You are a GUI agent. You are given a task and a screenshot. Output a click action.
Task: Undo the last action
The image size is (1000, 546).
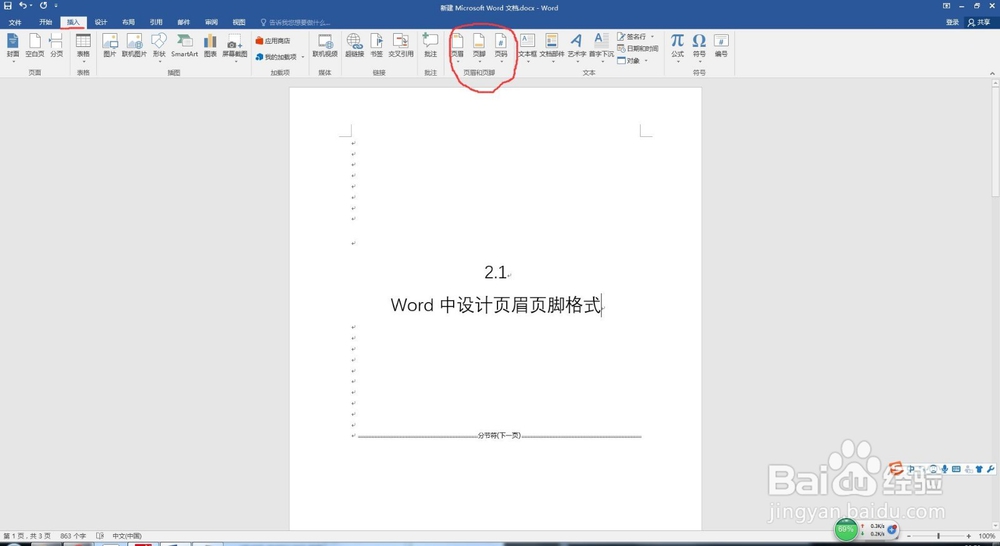click(x=23, y=6)
